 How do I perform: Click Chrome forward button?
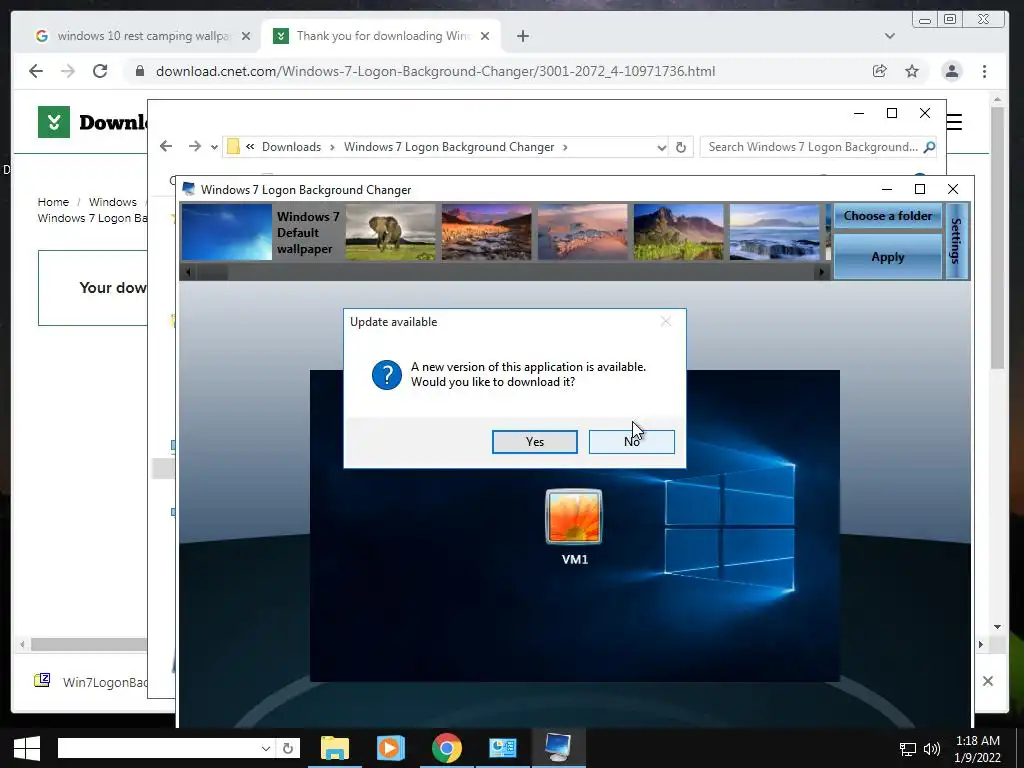pyautogui.click(x=68, y=71)
